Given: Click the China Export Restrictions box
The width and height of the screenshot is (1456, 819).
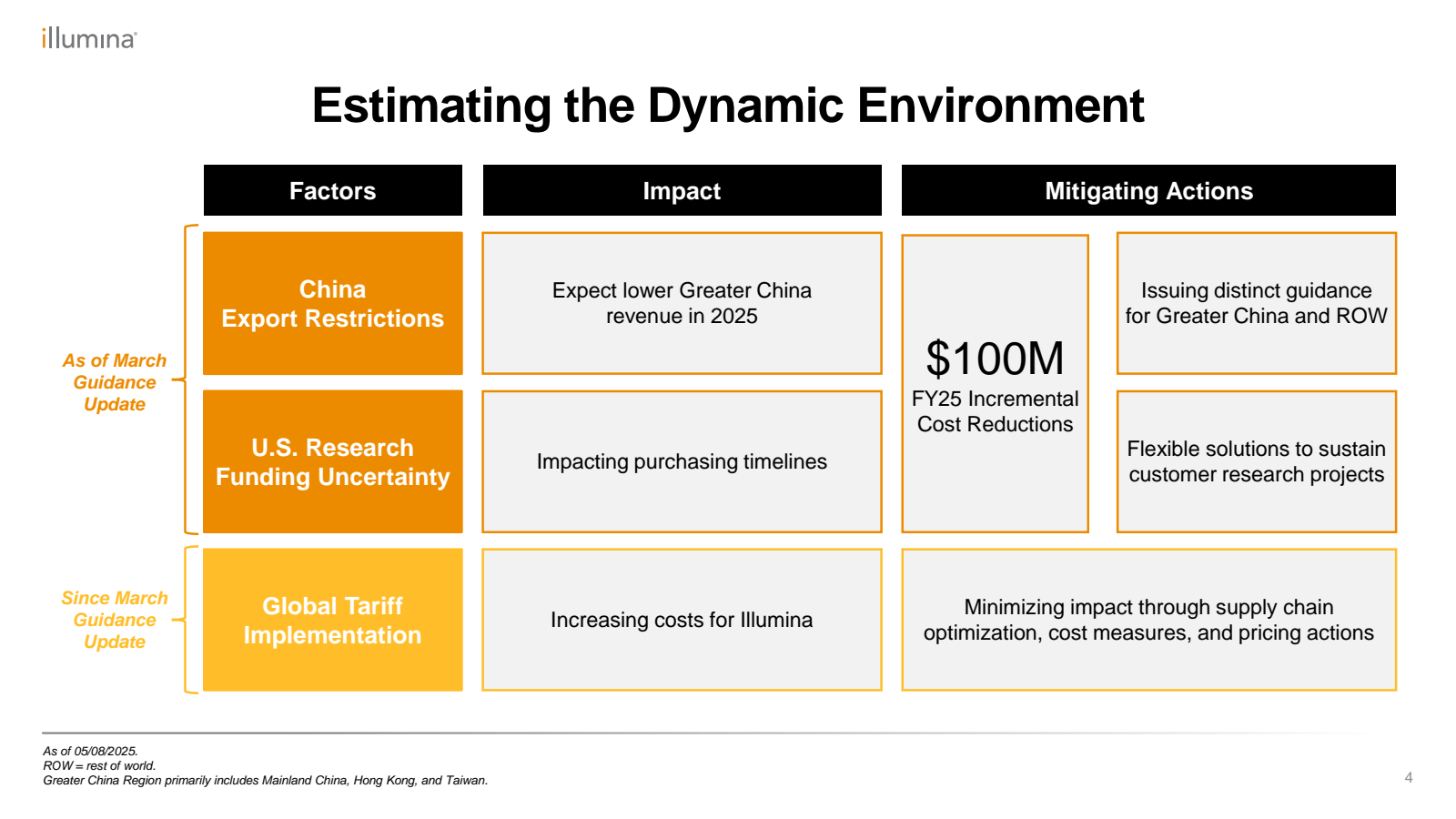Looking at the screenshot, I should (x=332, y=304).
